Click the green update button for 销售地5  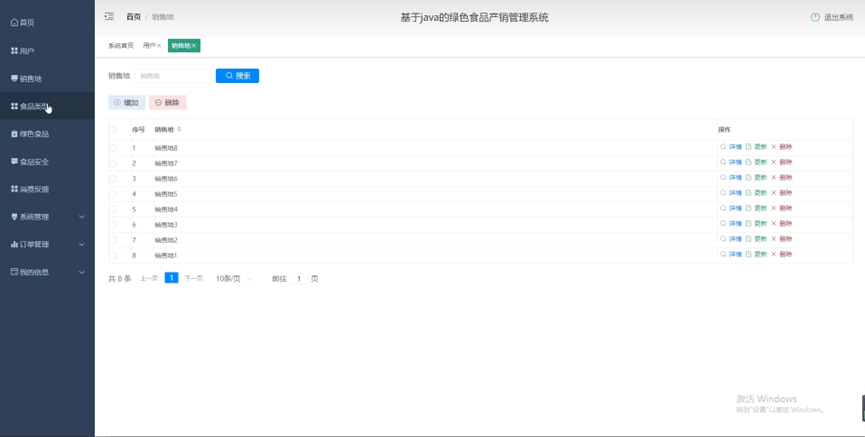coord(756,193)
